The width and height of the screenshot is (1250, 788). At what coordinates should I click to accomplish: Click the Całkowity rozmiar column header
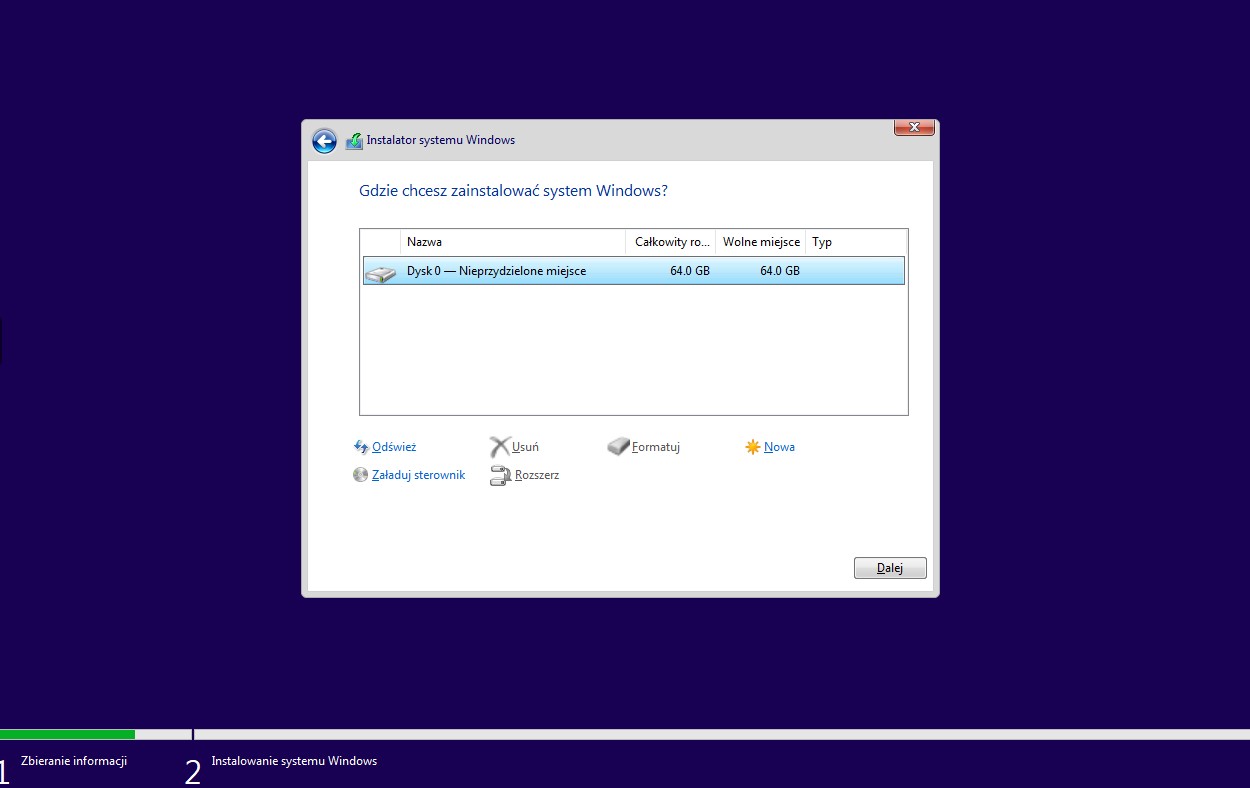tap(671, 242)
